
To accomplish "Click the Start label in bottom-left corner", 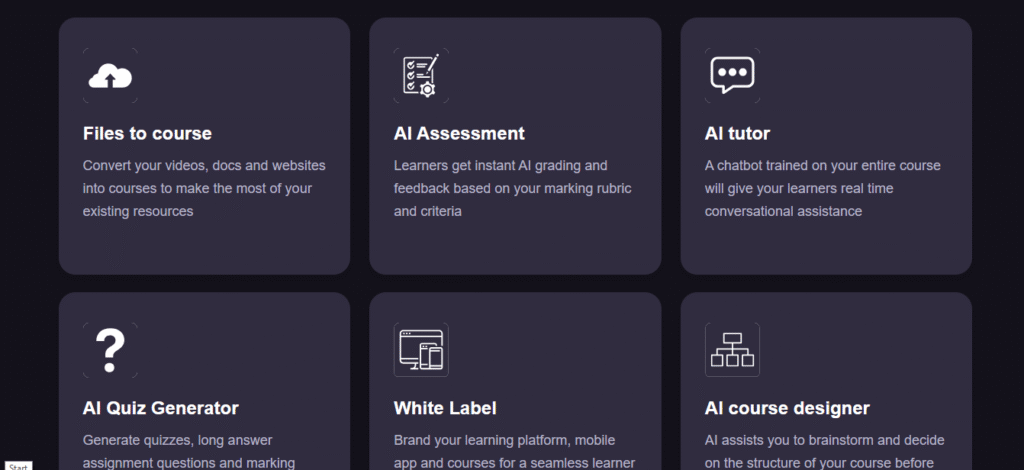I will coord(18,465).
